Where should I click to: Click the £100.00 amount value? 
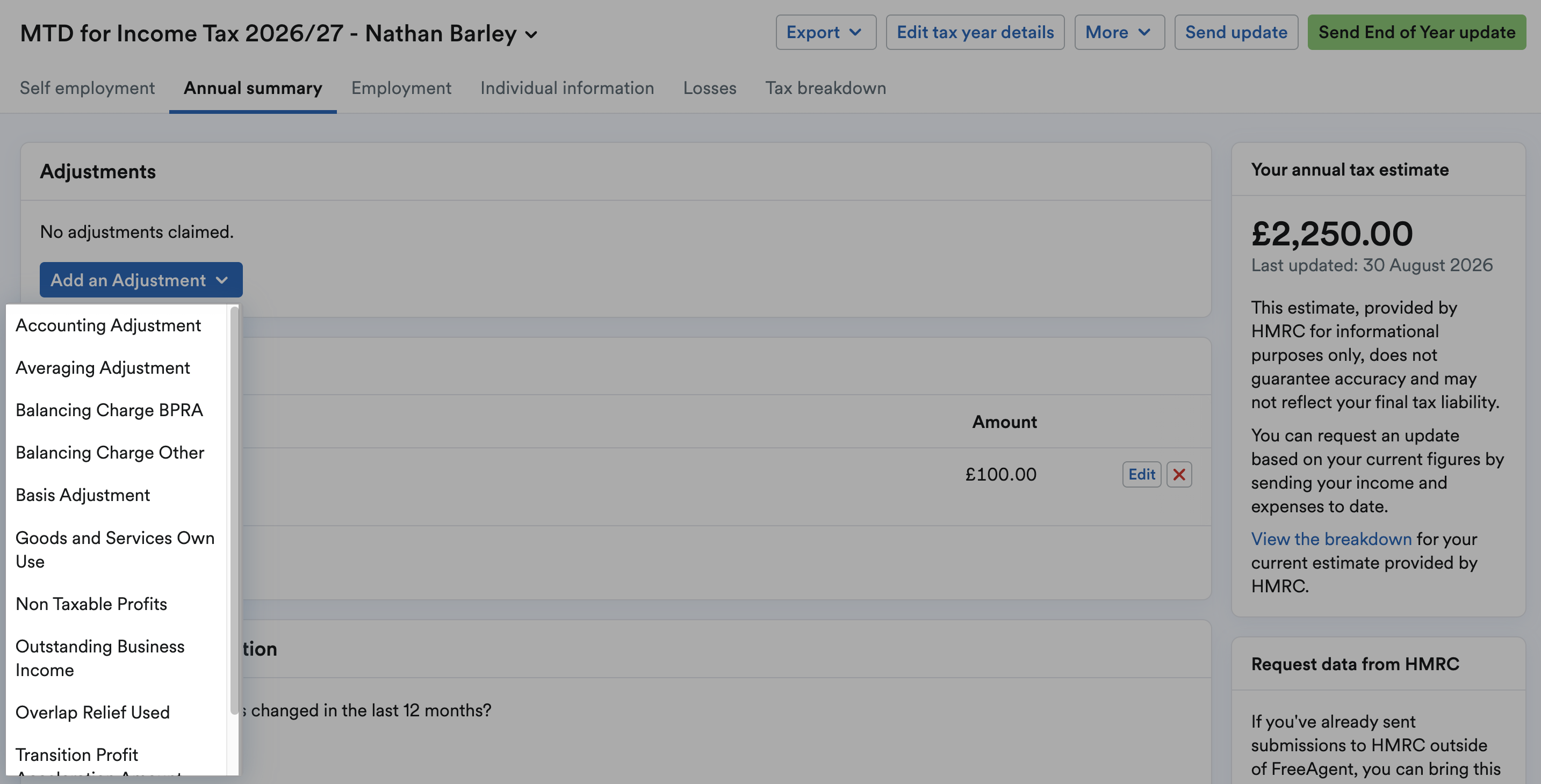coord(1000,475)
